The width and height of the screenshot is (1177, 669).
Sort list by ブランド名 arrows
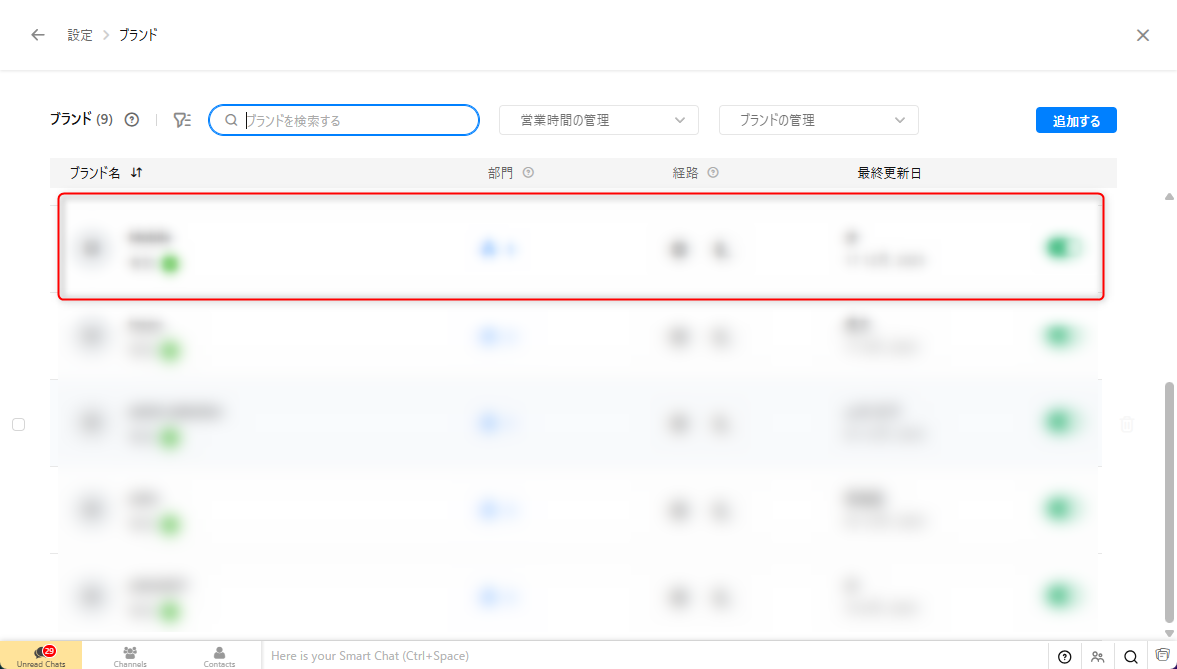(x=137, y=173)
